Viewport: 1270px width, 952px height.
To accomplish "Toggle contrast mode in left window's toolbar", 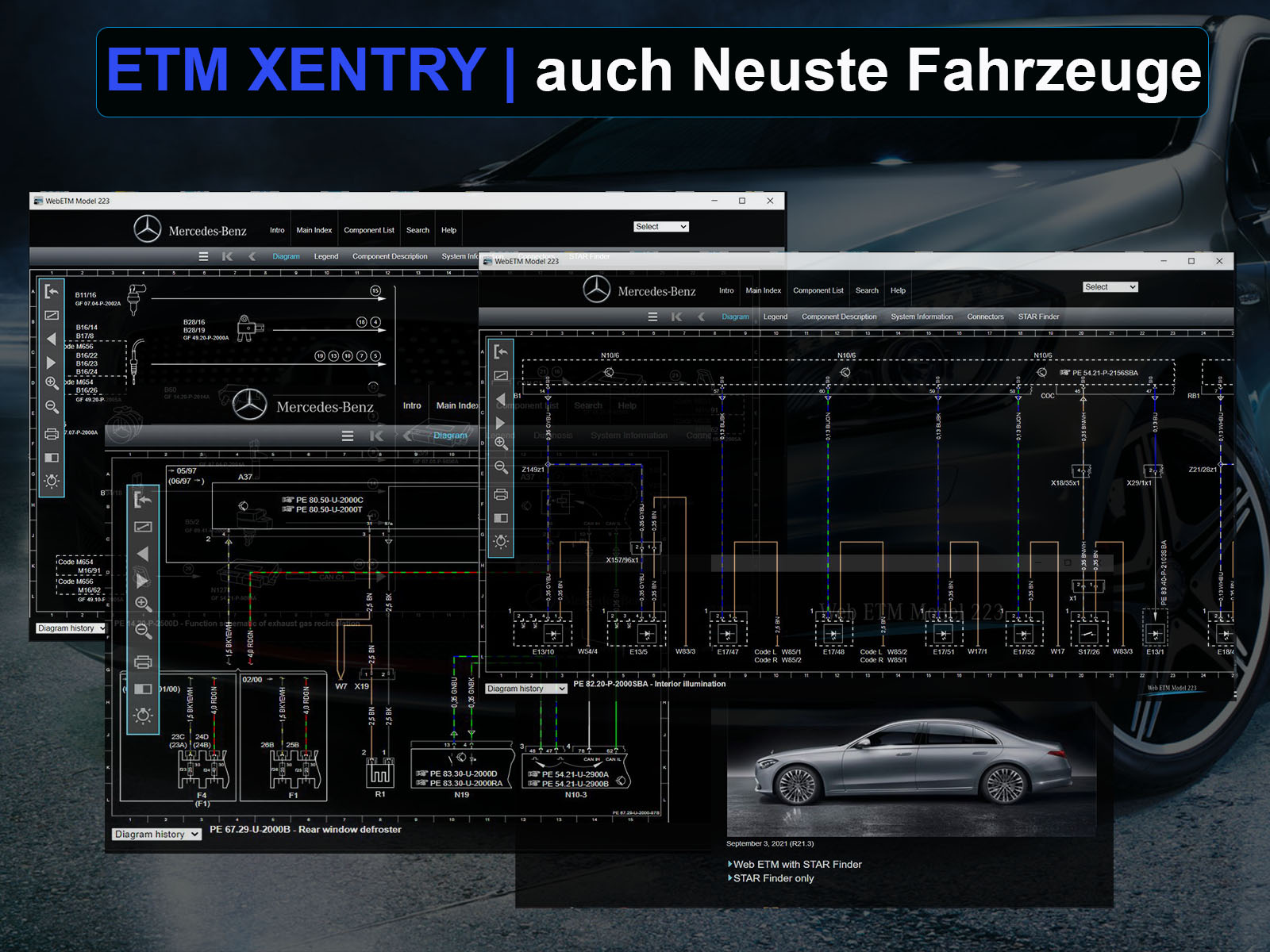I will (52, 458).
